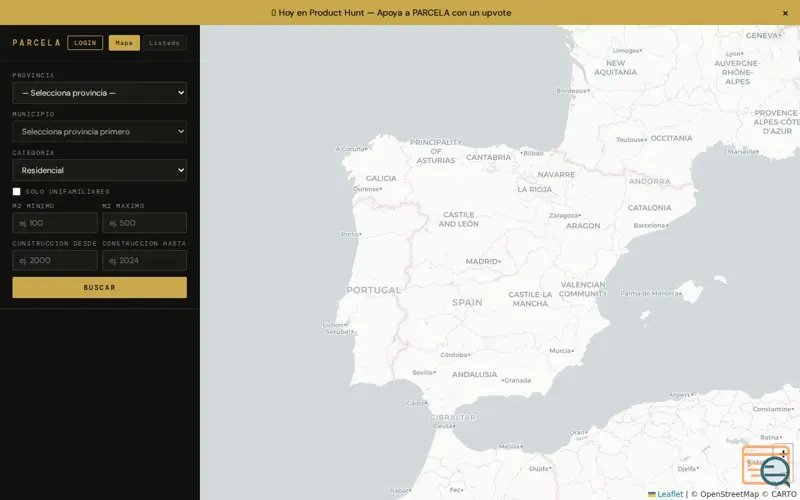The width and height of the screenshot is (800, 500).
Task: Click the A Coruña label on the map
Action: tap(350, 149)
